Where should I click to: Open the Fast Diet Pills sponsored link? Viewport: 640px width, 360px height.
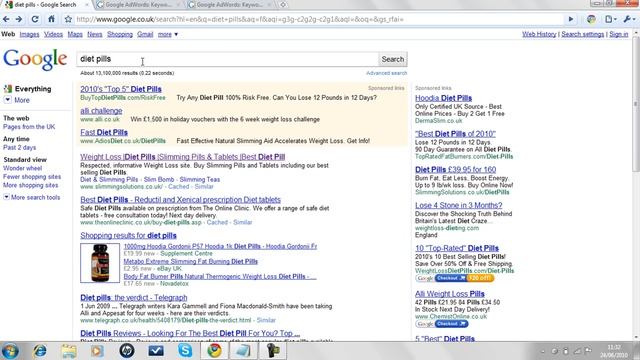(104, 132)
